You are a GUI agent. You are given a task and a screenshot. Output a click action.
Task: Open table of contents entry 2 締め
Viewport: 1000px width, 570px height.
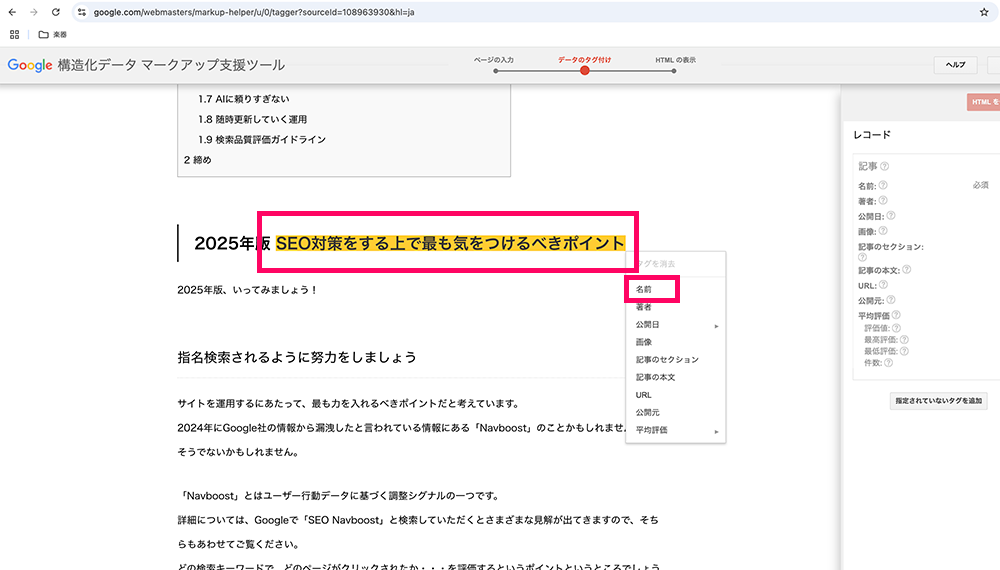click(x=198, y=160)
